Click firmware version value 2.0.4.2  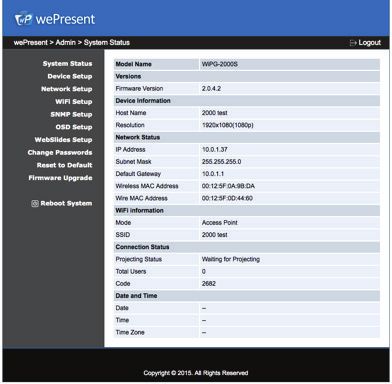point(211,89)
